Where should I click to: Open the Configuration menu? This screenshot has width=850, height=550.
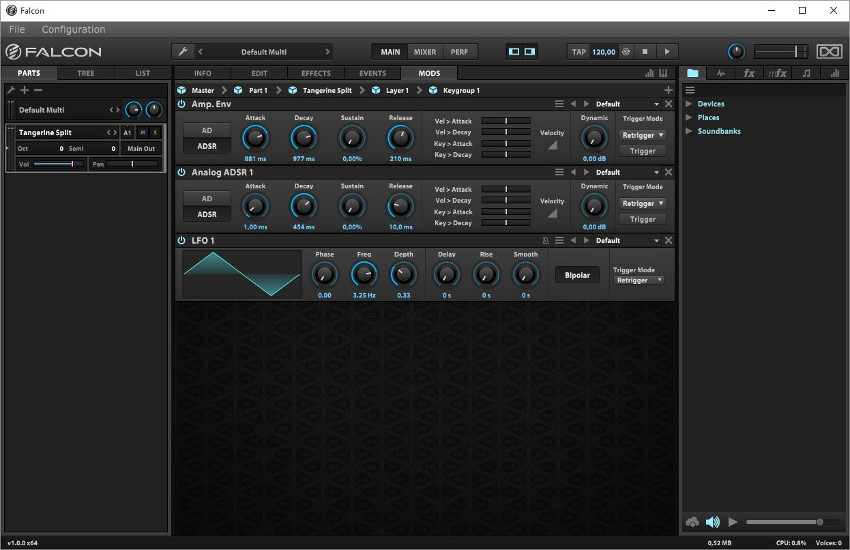coord(73,30)
